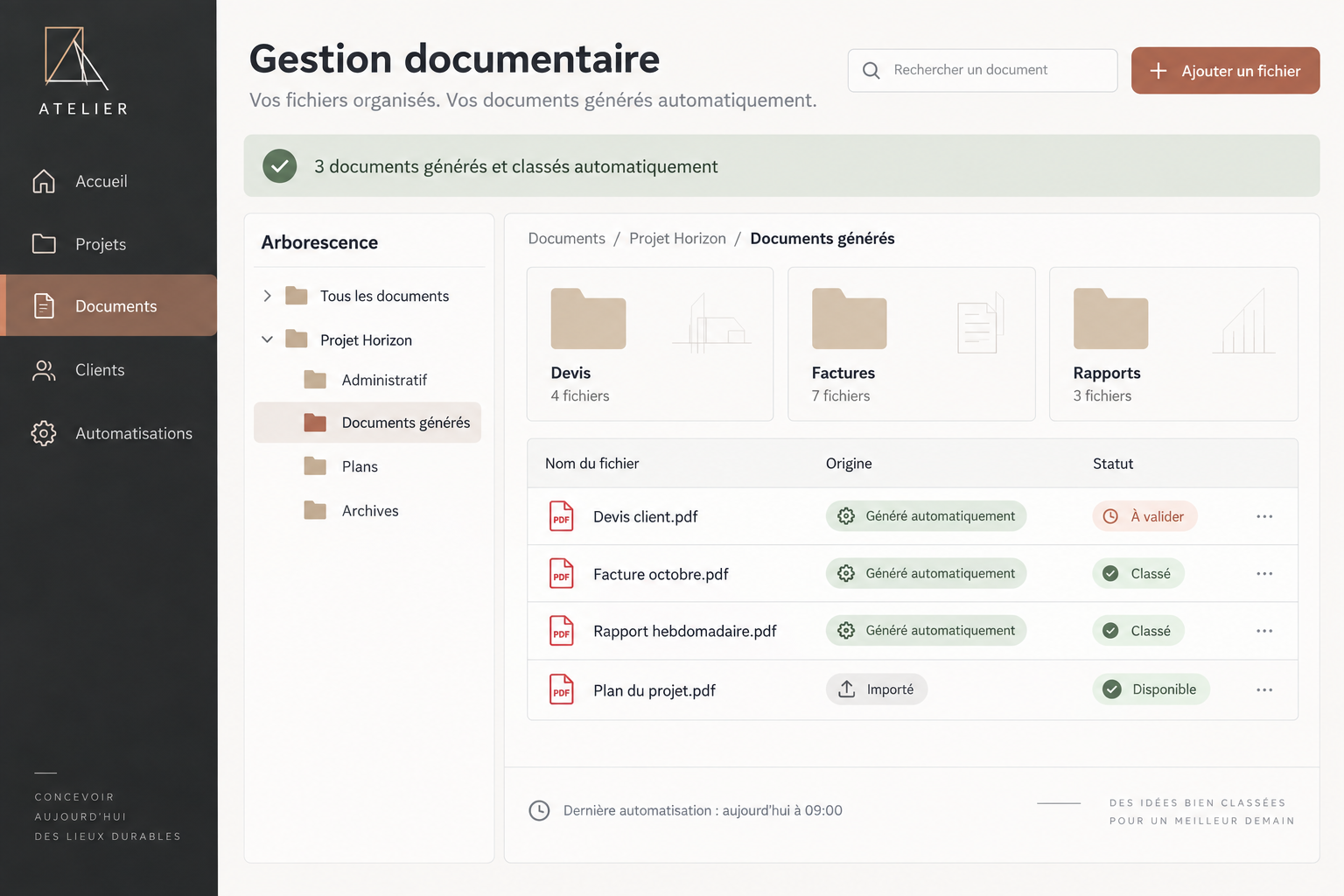Open the Rapports folder card
Viewport: 1344px width, 896px height.
(1173, 344)
